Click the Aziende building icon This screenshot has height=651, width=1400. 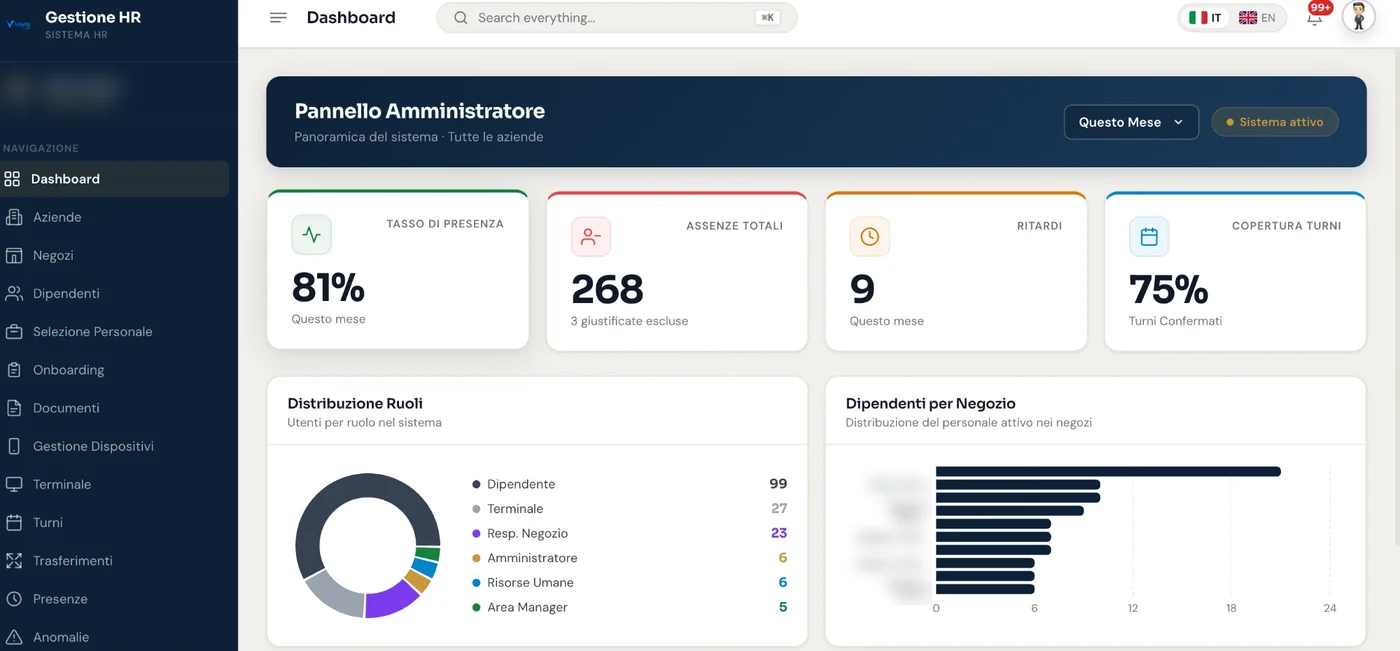(14, 217)
